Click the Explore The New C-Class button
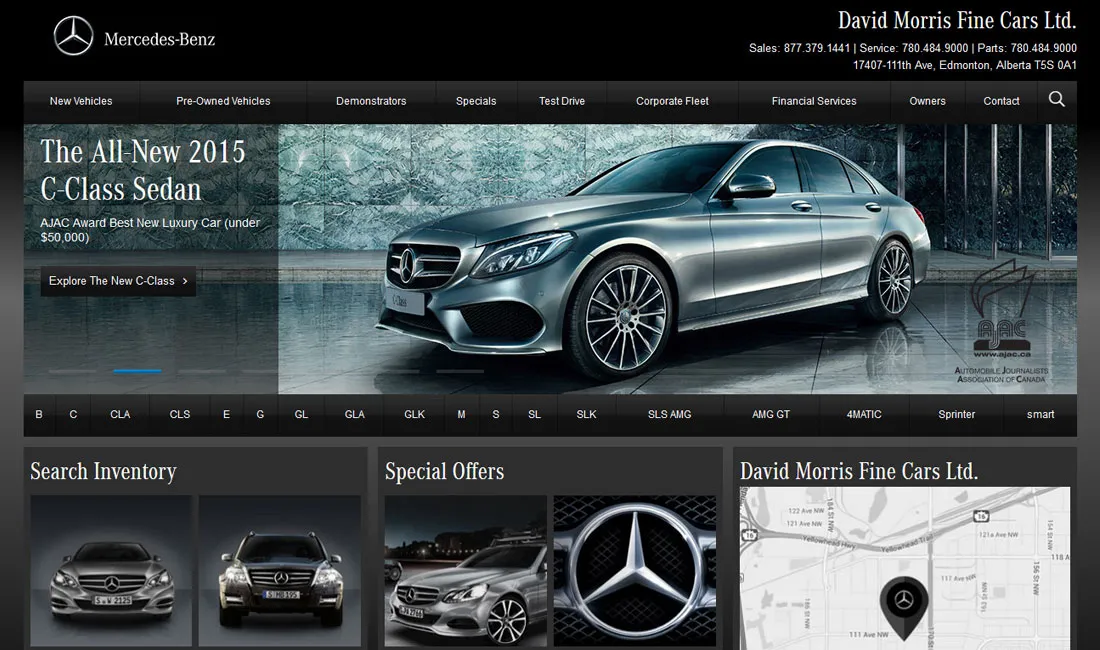Image resolution: width=1100 pixels, height=650 pixels. coord(118,281)
